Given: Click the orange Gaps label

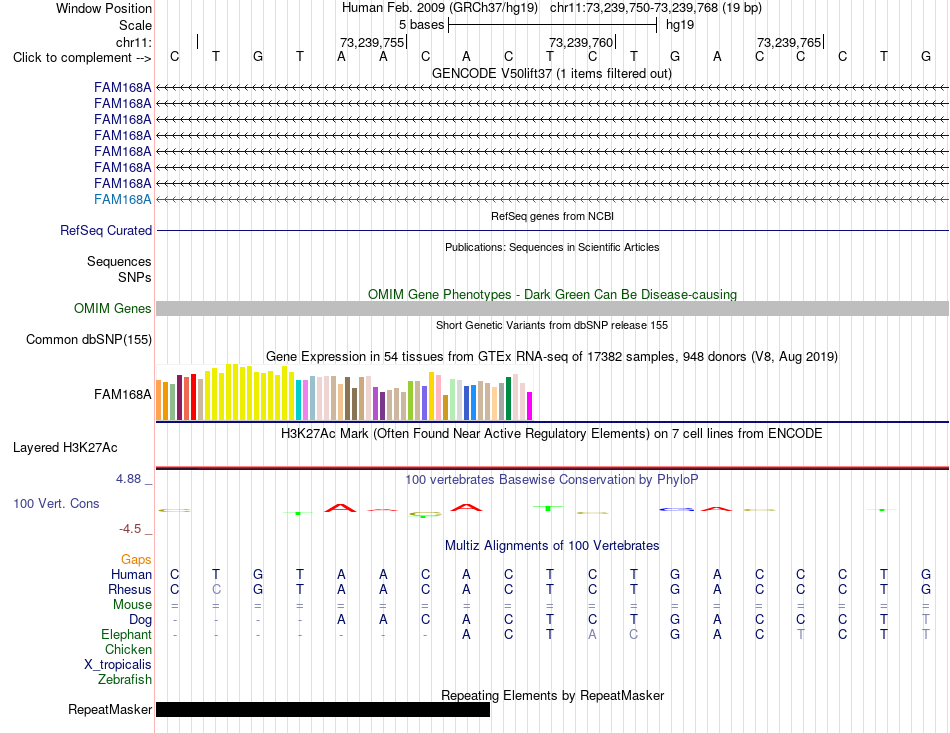Looking at the screenshot, I should coord(136,559).
